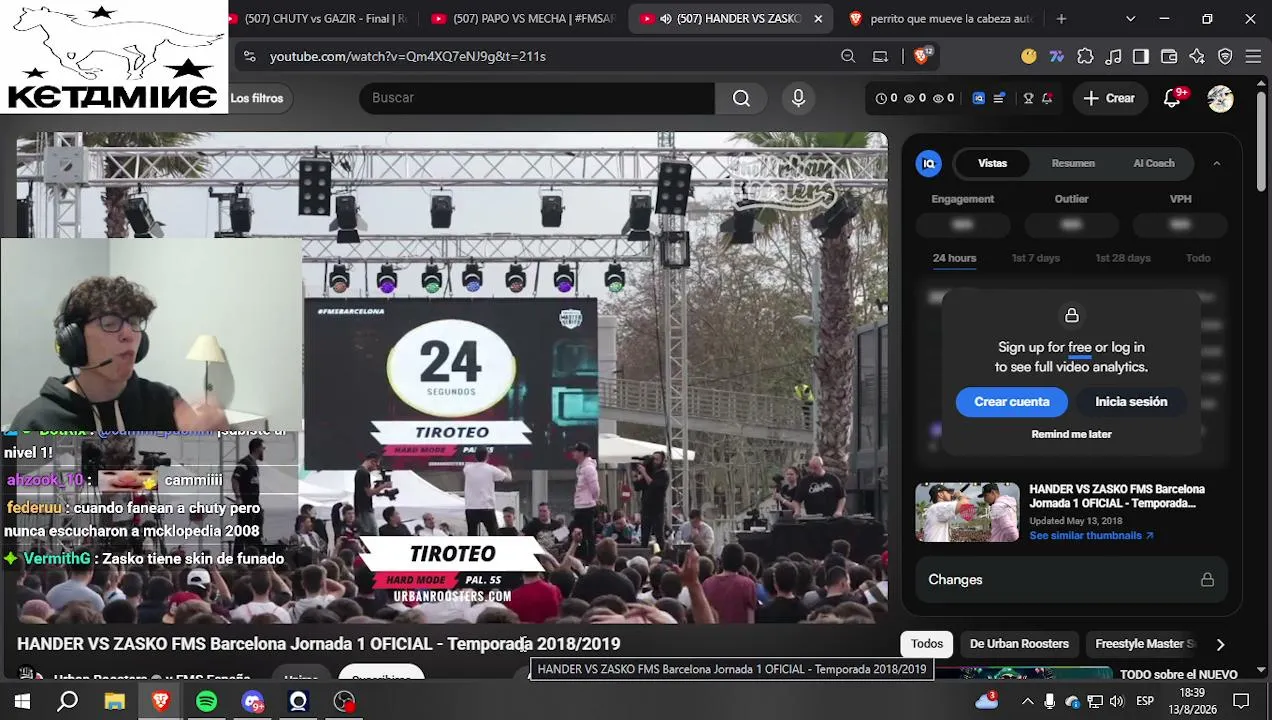Click the Outlier metric label
The height and width of the screenshot is (720, 1272).
tap(1071, 199)
